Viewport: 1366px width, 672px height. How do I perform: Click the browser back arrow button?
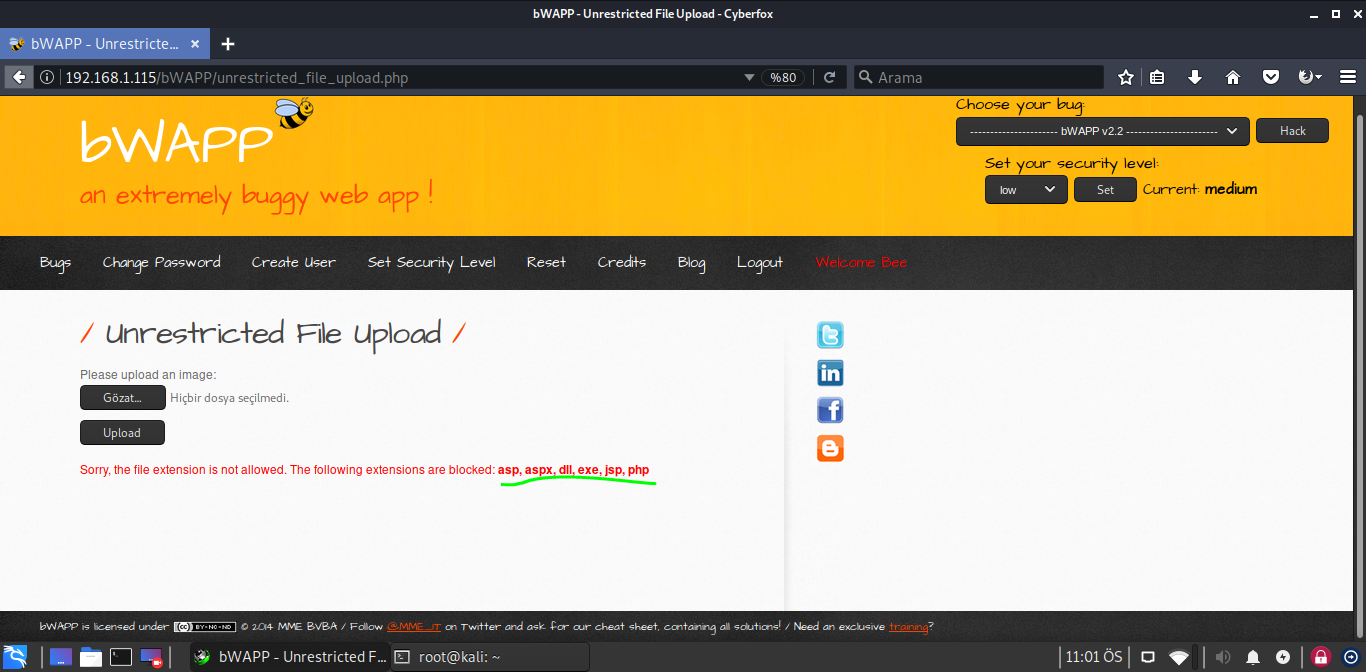(19, 77)
